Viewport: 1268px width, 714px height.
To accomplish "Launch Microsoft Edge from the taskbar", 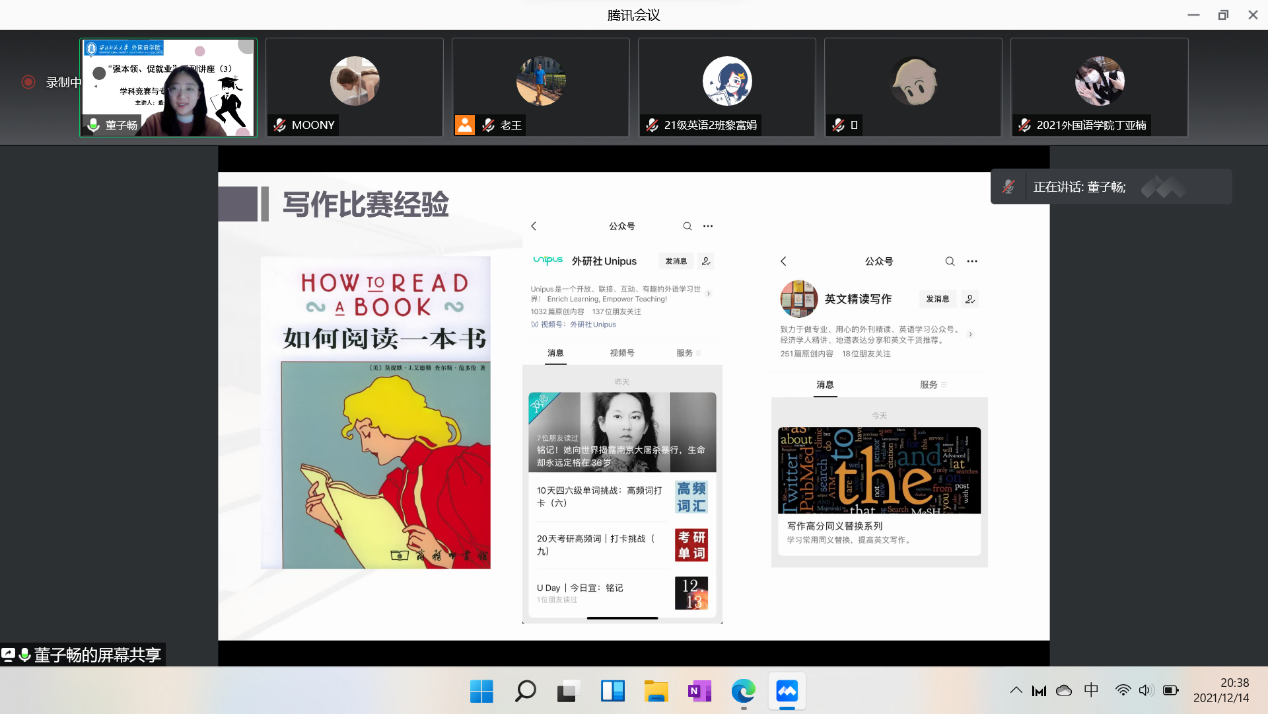I will pos(743,691).
